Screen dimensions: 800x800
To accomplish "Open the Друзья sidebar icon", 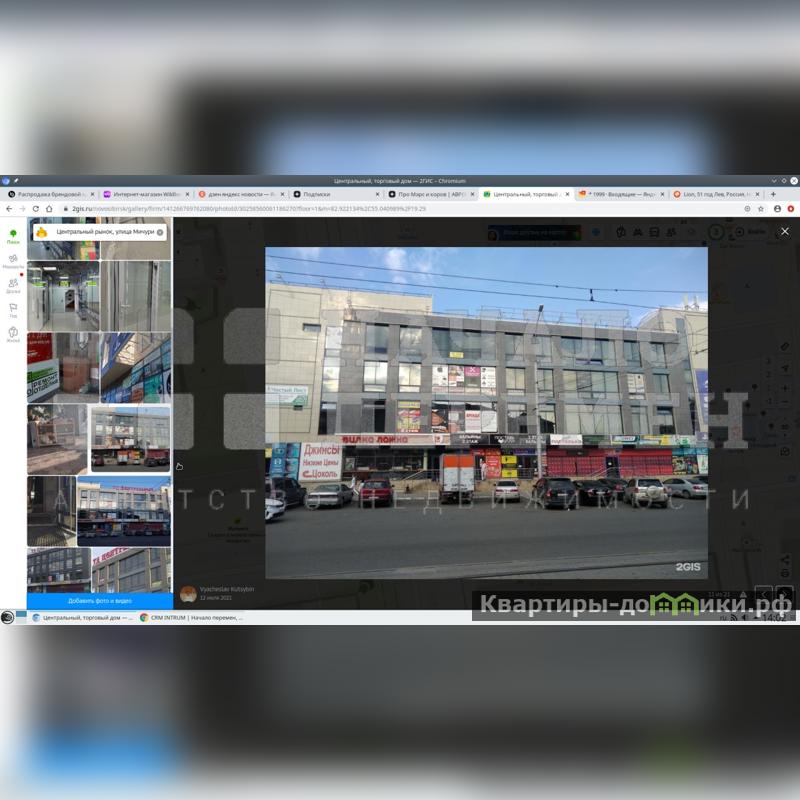I will (x=13, y=286).
